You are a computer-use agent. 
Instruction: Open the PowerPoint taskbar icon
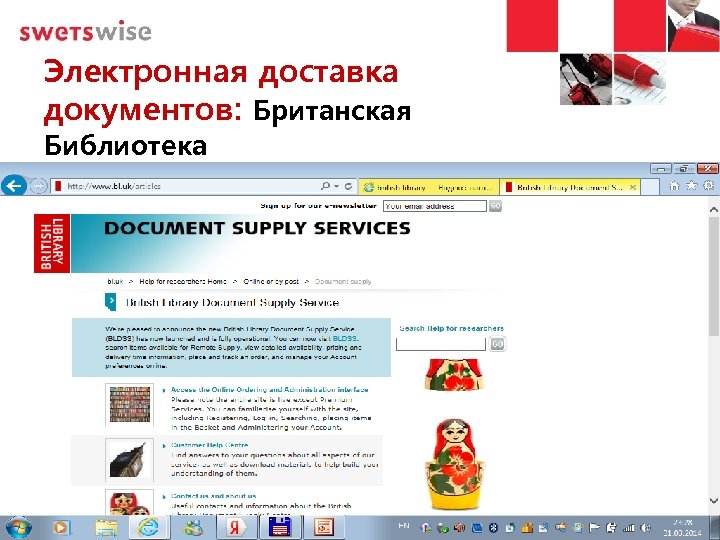pos(325,527)
